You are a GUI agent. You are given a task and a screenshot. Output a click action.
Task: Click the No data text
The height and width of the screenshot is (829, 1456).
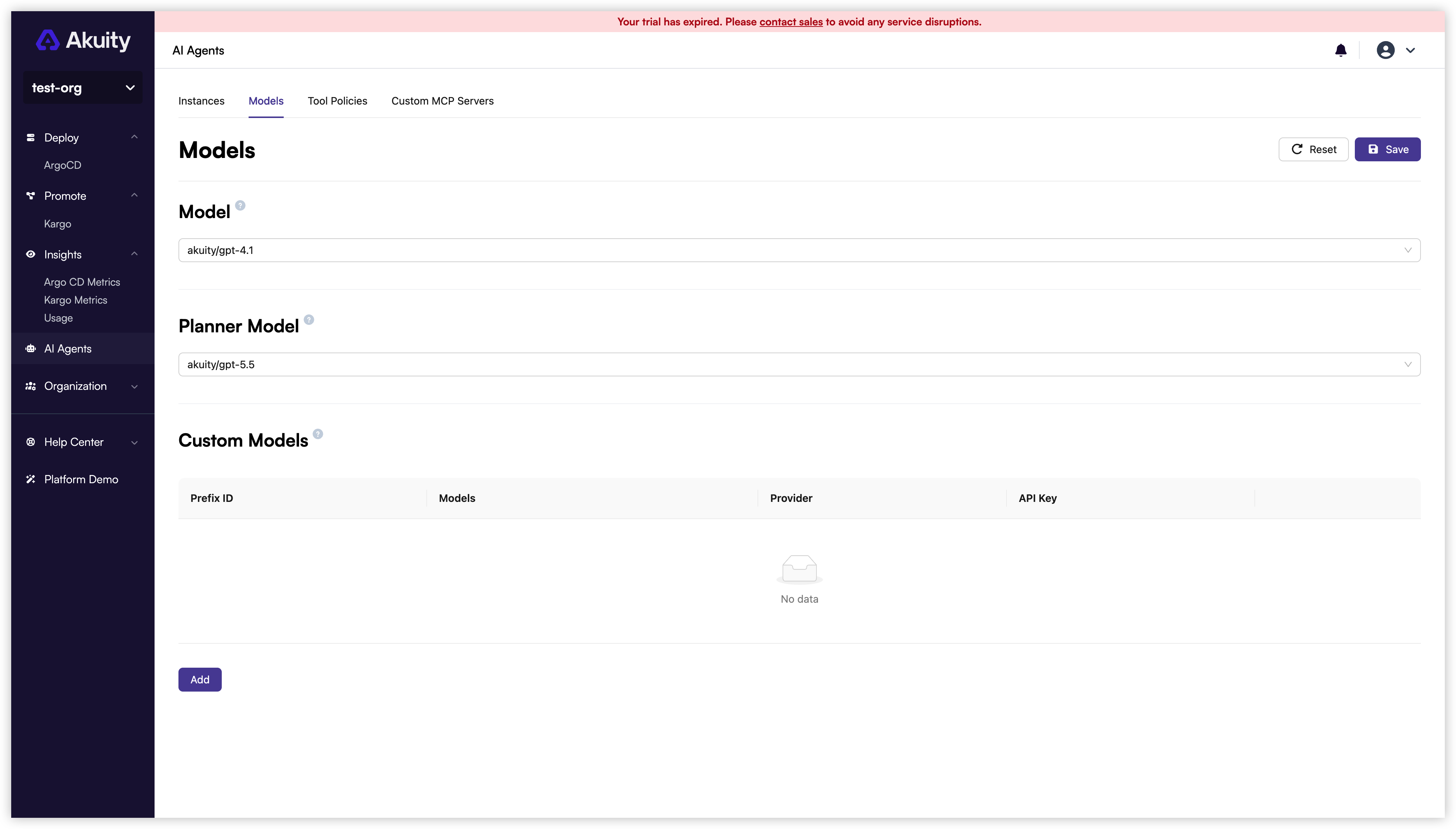pos(799,599)
